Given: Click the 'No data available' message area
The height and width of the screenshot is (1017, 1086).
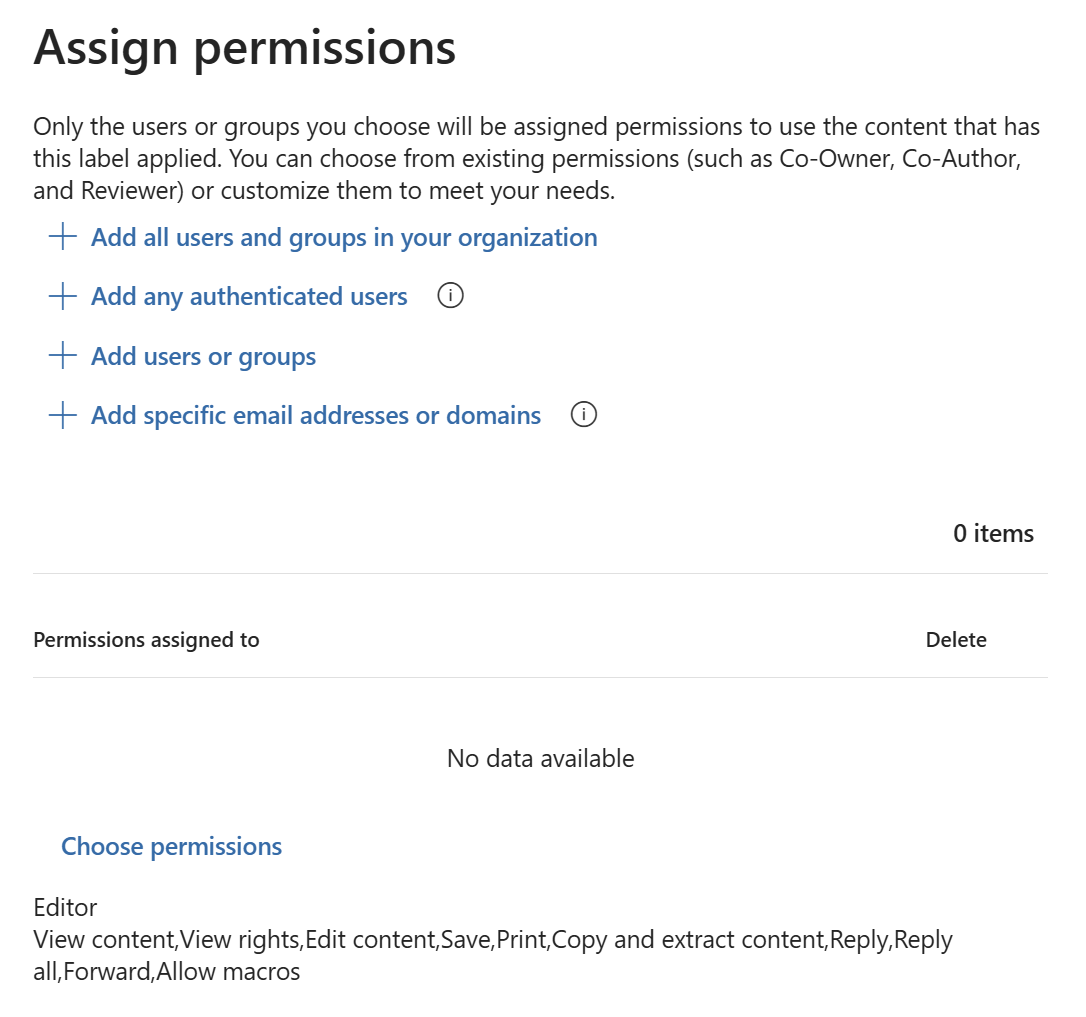Looking at the screenshot, I should point(540,758).
